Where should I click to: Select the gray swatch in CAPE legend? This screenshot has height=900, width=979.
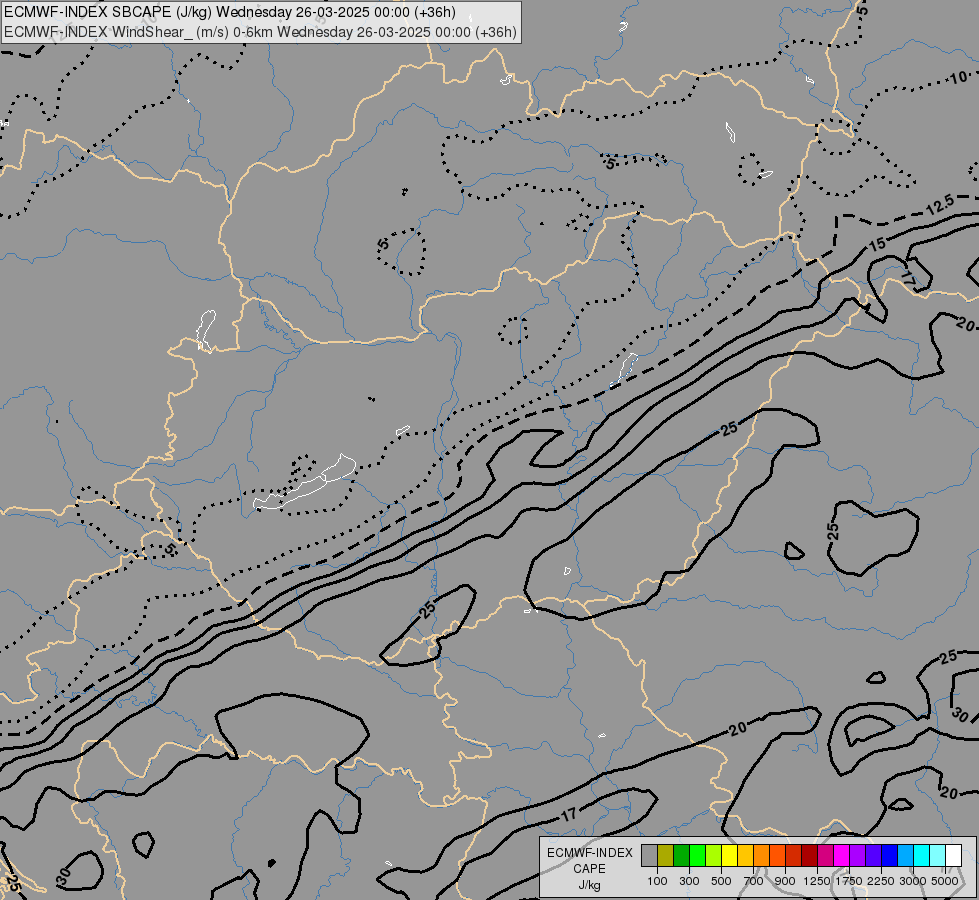pos(649,856)
